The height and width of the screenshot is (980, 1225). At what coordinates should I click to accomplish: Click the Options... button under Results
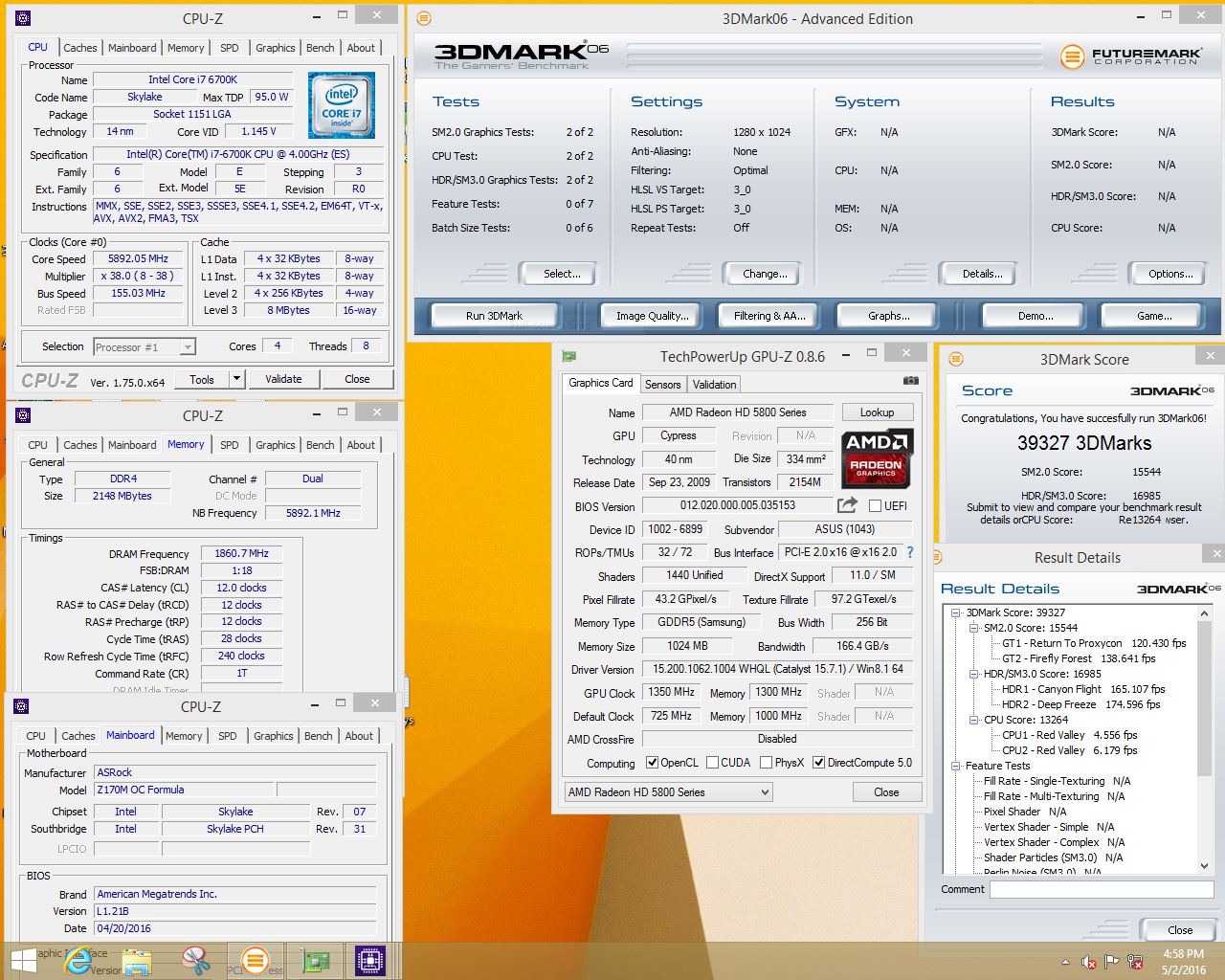click(1170, 274)
